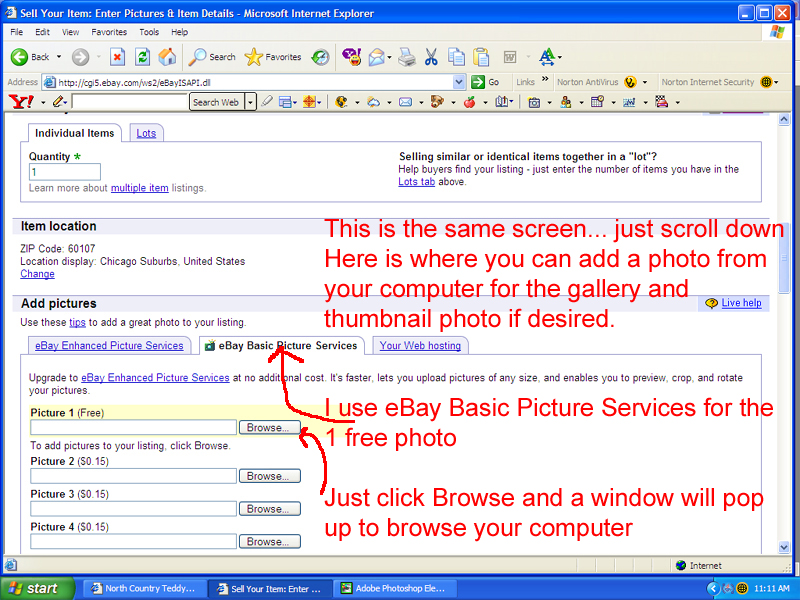800x600 pixels.
Task: Open the Windows Start button
Action: tap(34, 588)
